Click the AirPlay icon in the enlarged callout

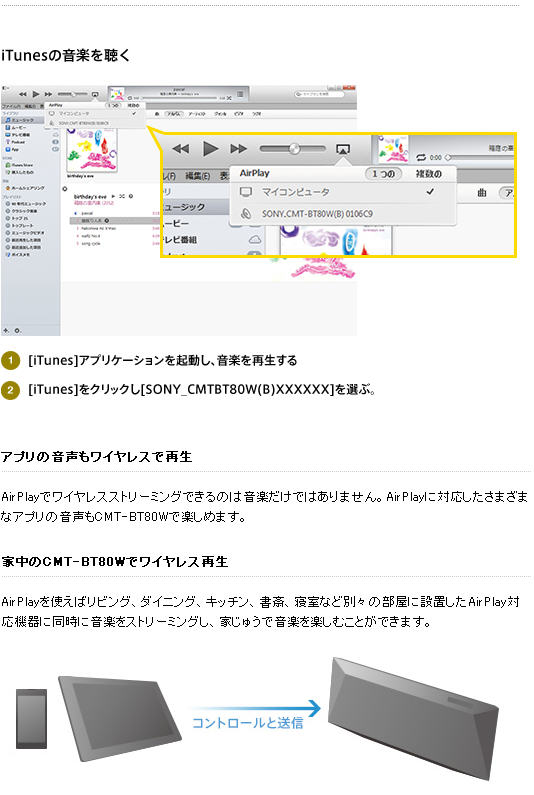click(343, 149)
